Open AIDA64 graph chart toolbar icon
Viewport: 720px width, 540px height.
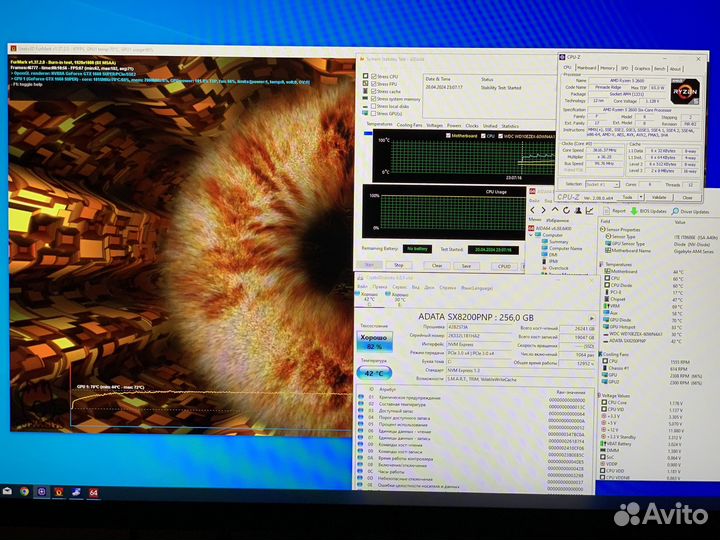590,210
